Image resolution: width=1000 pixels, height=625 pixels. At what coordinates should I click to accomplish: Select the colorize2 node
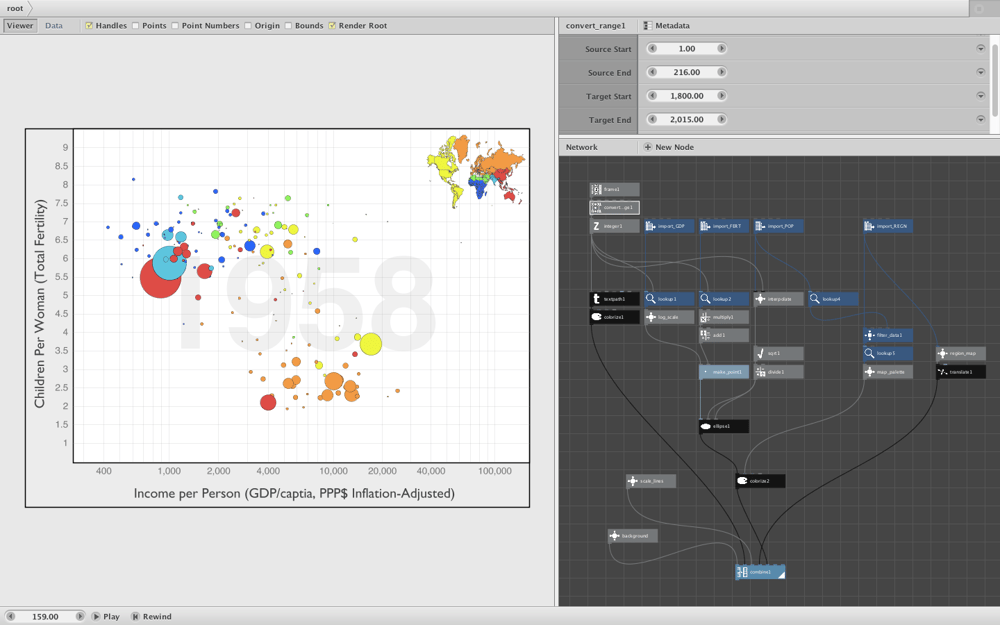coord(760,481)
